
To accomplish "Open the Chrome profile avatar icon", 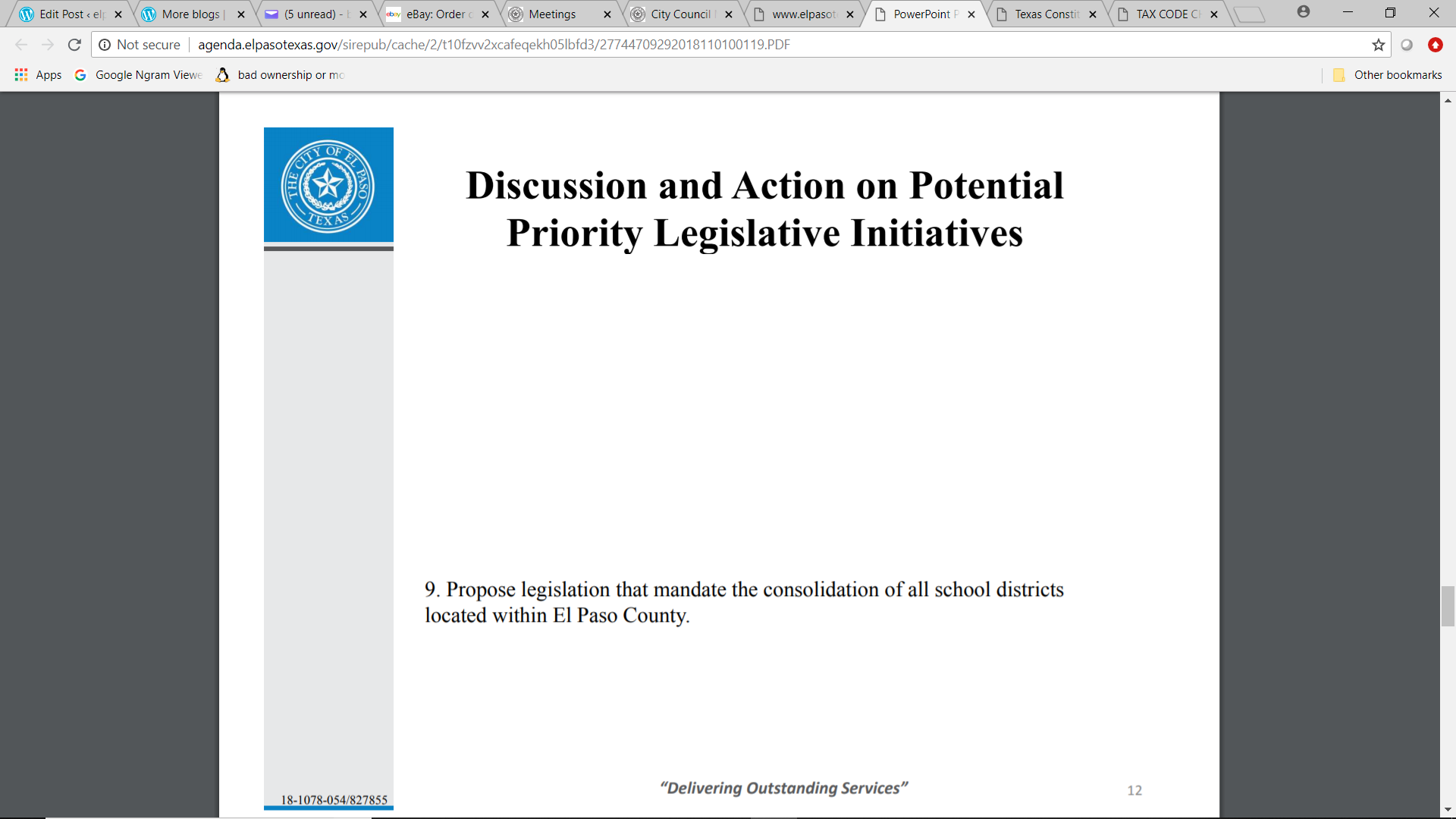I will tap(1303, 12).
